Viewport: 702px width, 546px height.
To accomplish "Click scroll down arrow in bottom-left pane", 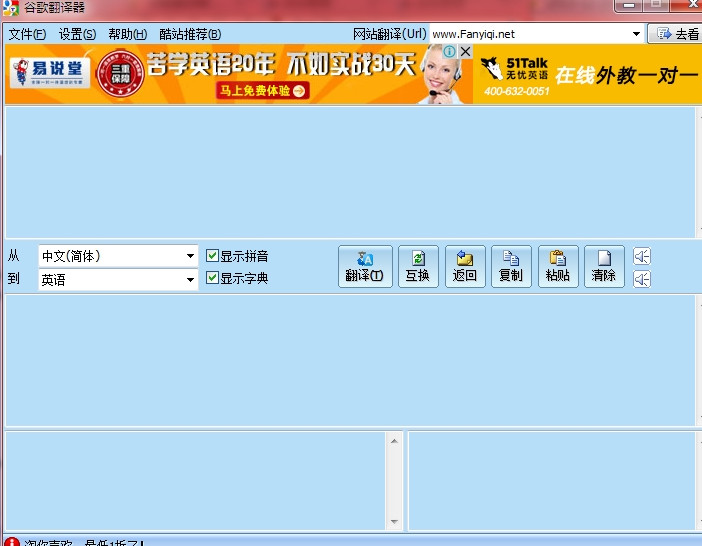I will [394, 521].
